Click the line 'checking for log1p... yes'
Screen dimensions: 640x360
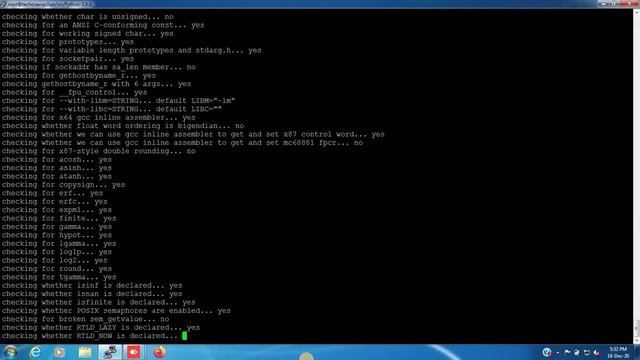(x=57, y=252)
